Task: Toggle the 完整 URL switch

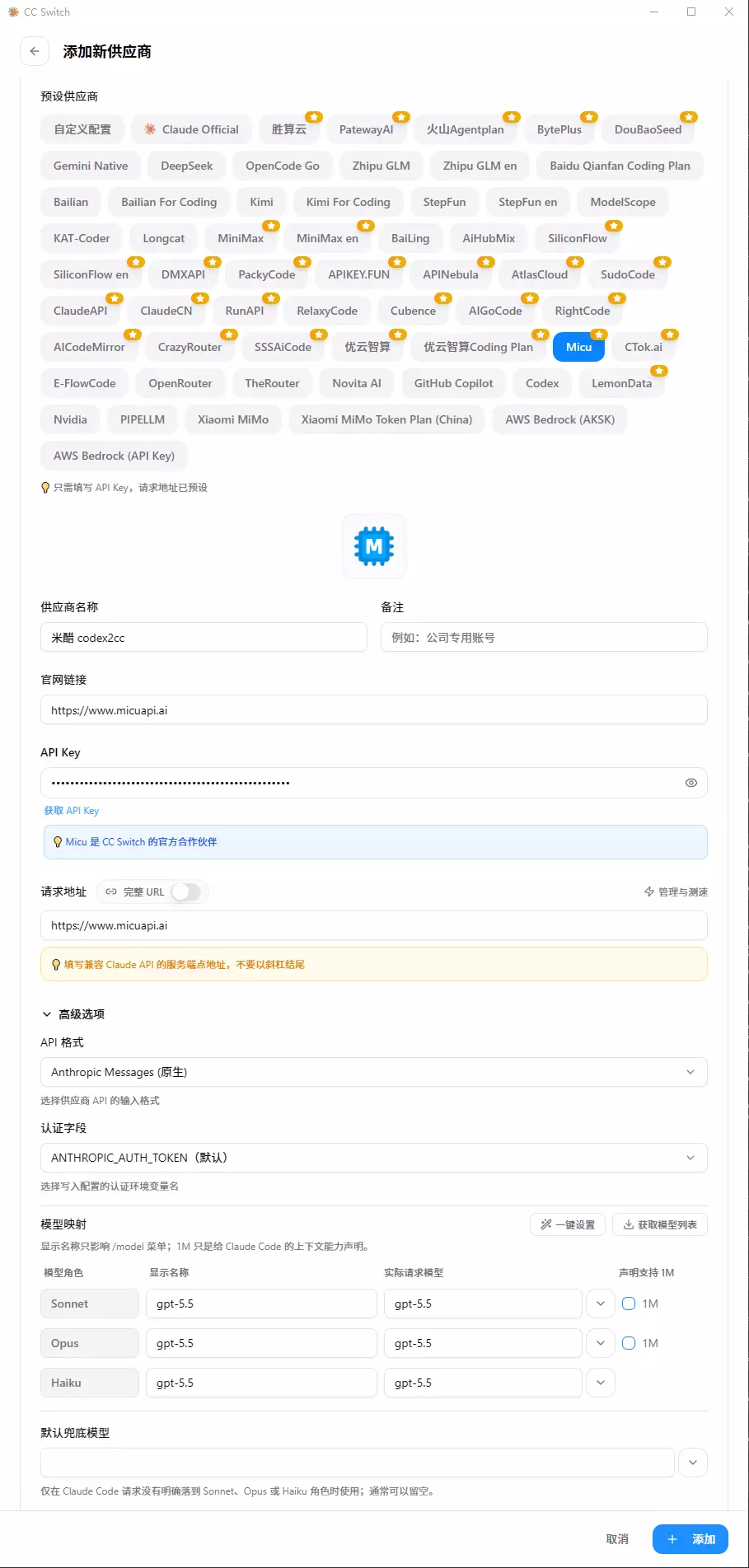Action: click(186, 892)
